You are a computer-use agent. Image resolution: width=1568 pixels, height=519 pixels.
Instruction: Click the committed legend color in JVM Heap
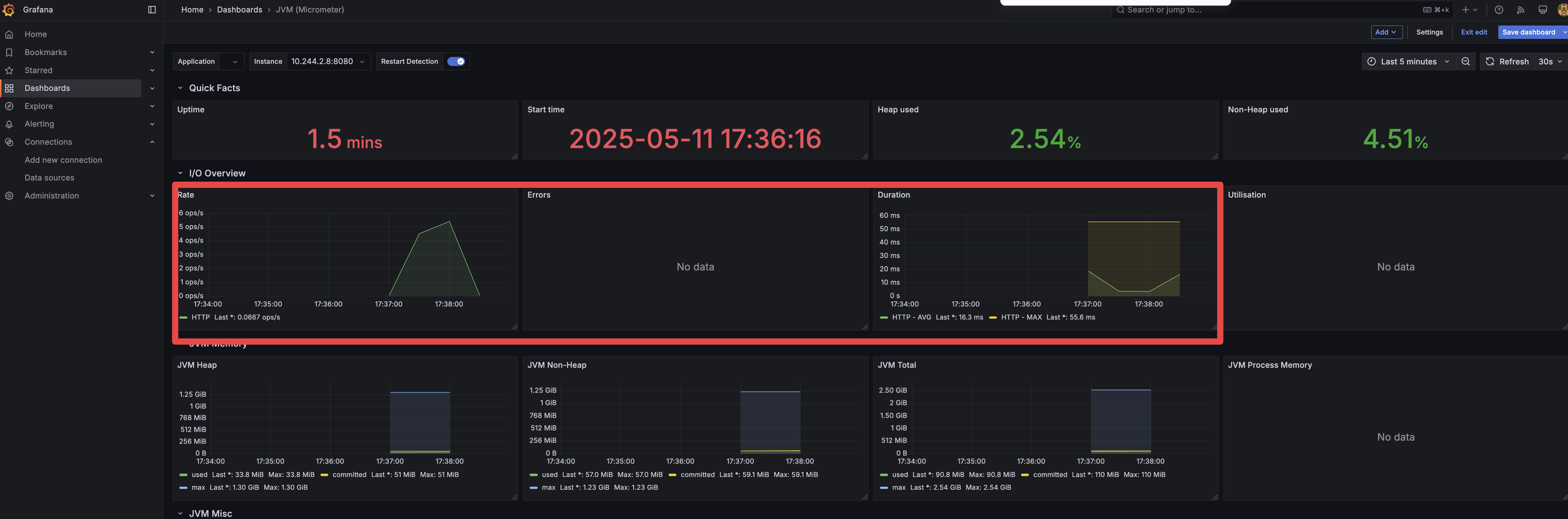[325, 475]
